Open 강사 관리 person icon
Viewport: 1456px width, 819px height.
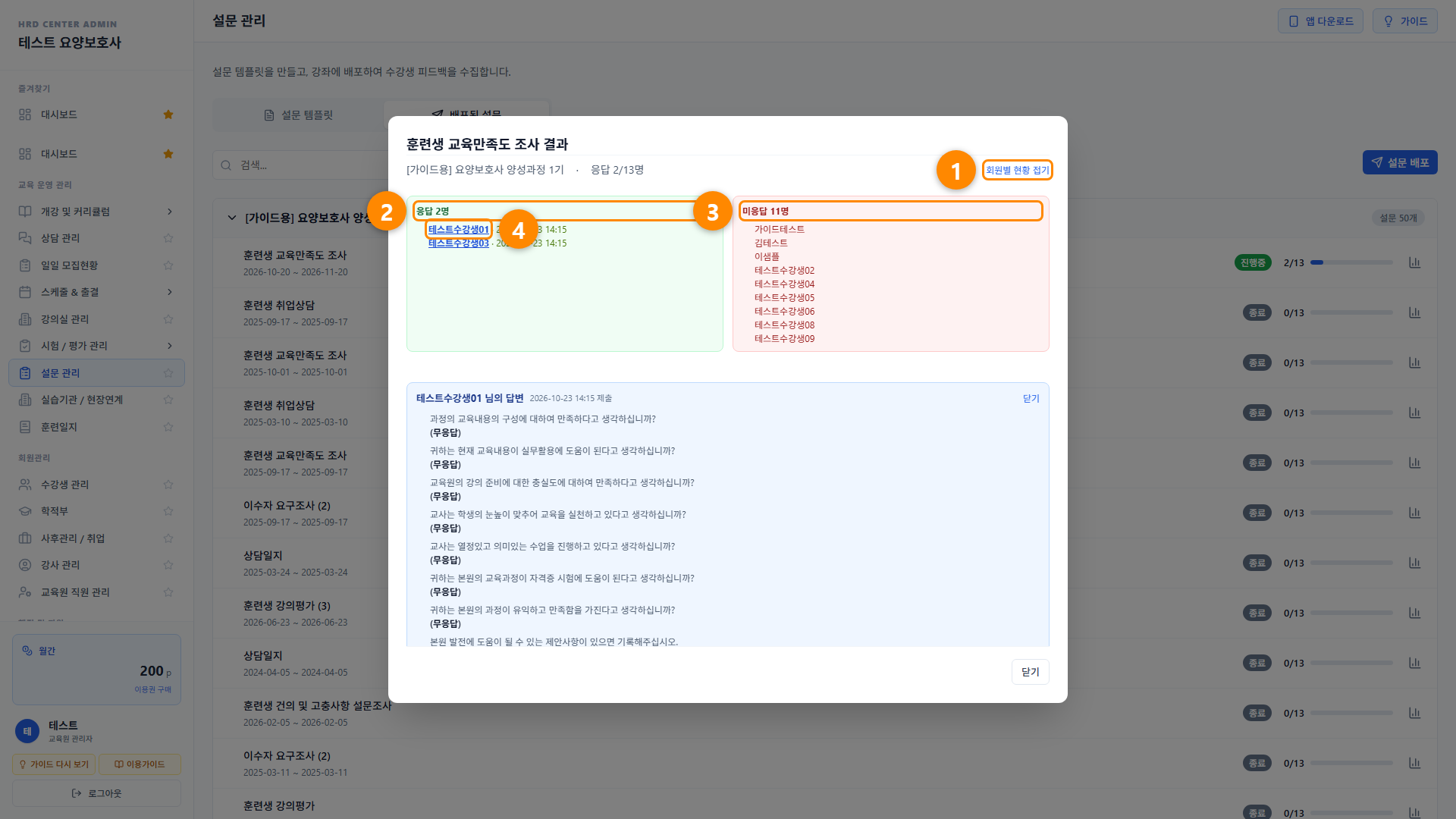25,565
